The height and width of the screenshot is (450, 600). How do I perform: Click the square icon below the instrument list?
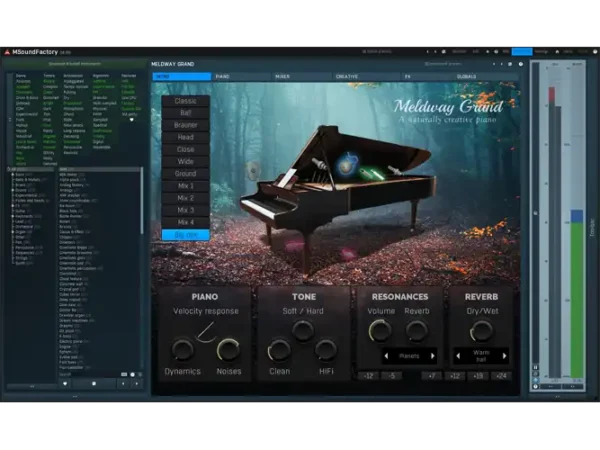(94, 383)
